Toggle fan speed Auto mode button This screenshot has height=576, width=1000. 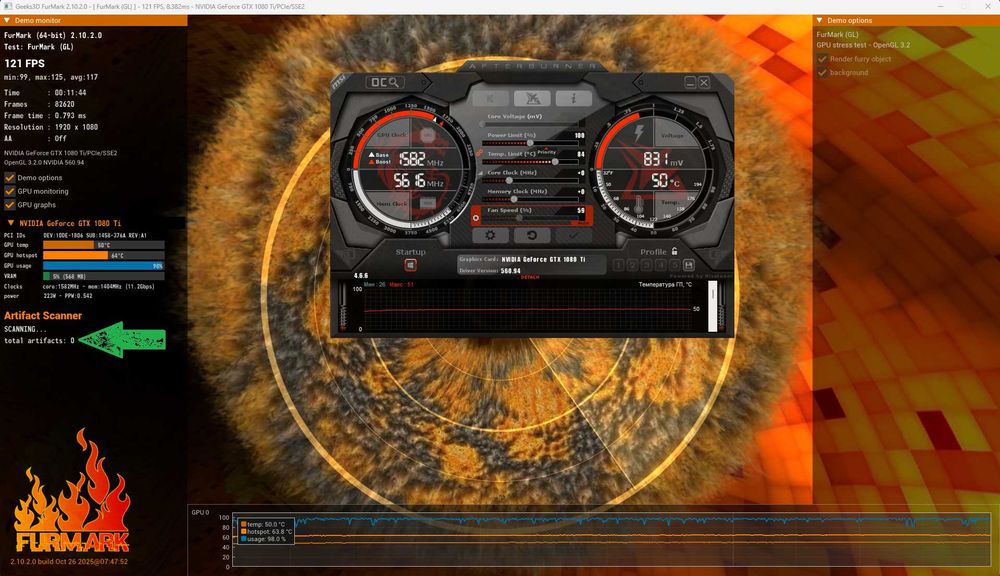(582, 223)
